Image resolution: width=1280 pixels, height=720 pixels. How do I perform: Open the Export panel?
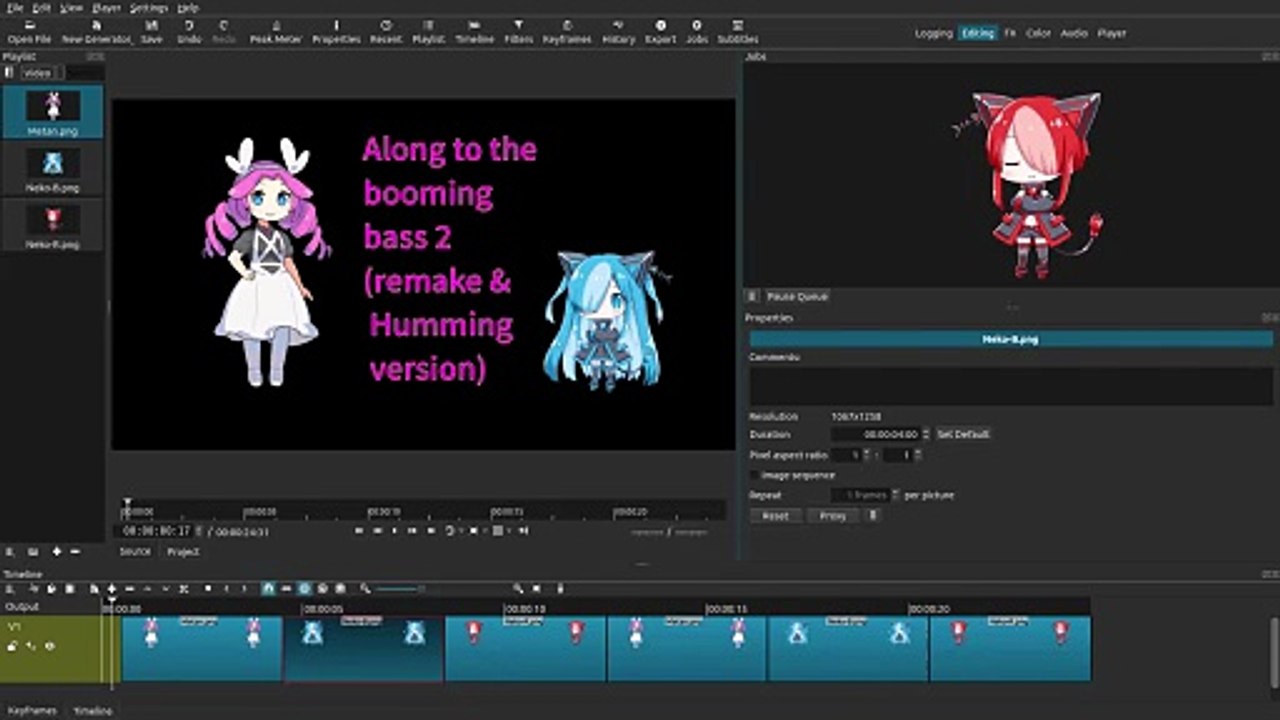(660, 32)
